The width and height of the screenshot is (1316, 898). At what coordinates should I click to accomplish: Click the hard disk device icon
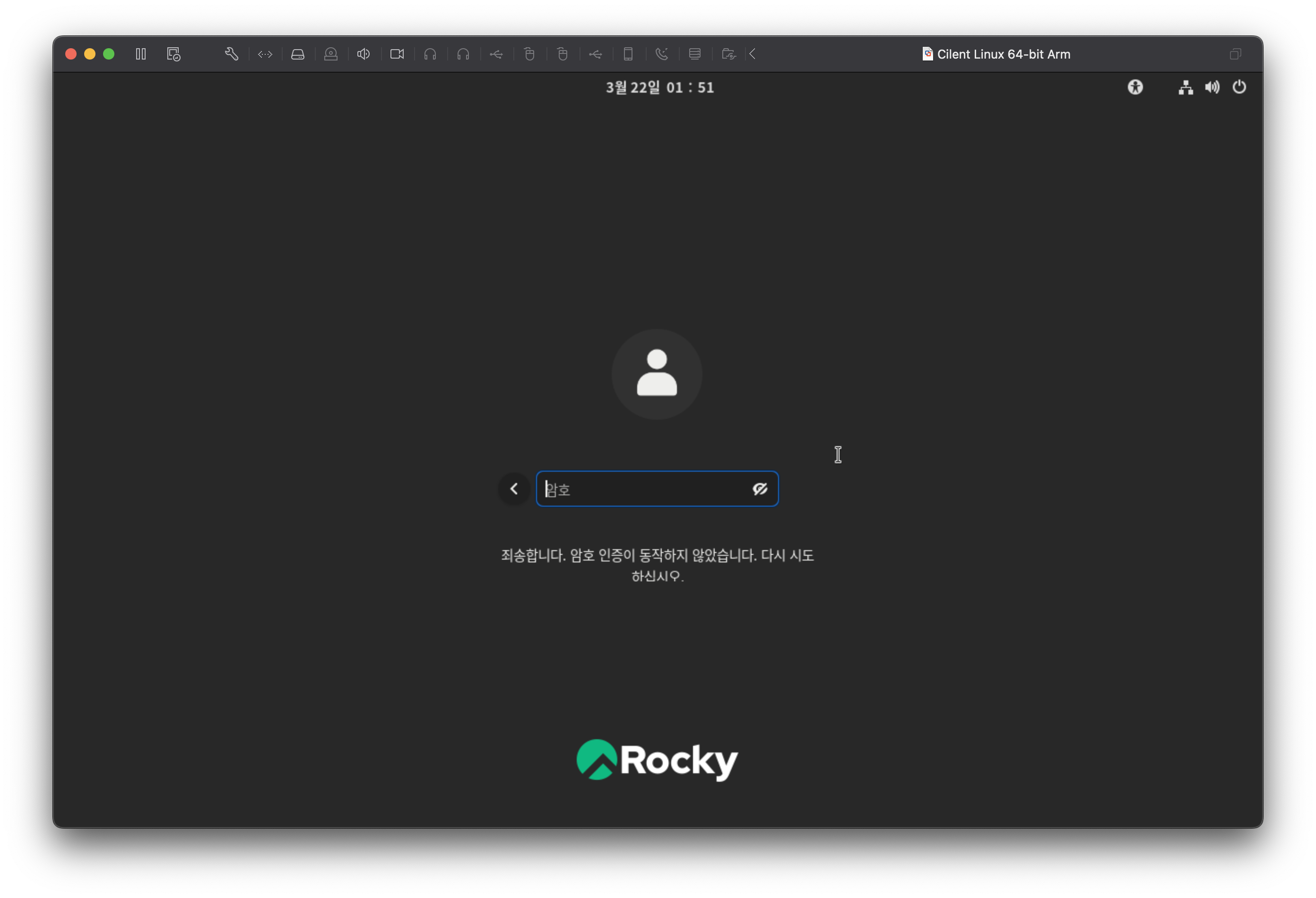coord(298,54)
